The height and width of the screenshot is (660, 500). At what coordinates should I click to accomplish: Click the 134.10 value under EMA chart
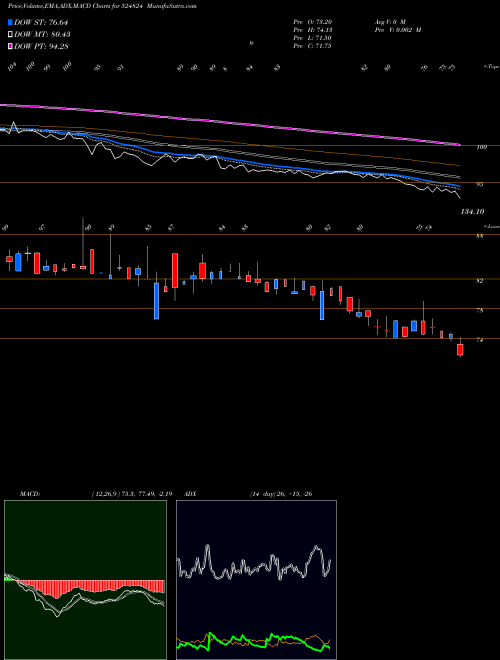coord(472,212)
